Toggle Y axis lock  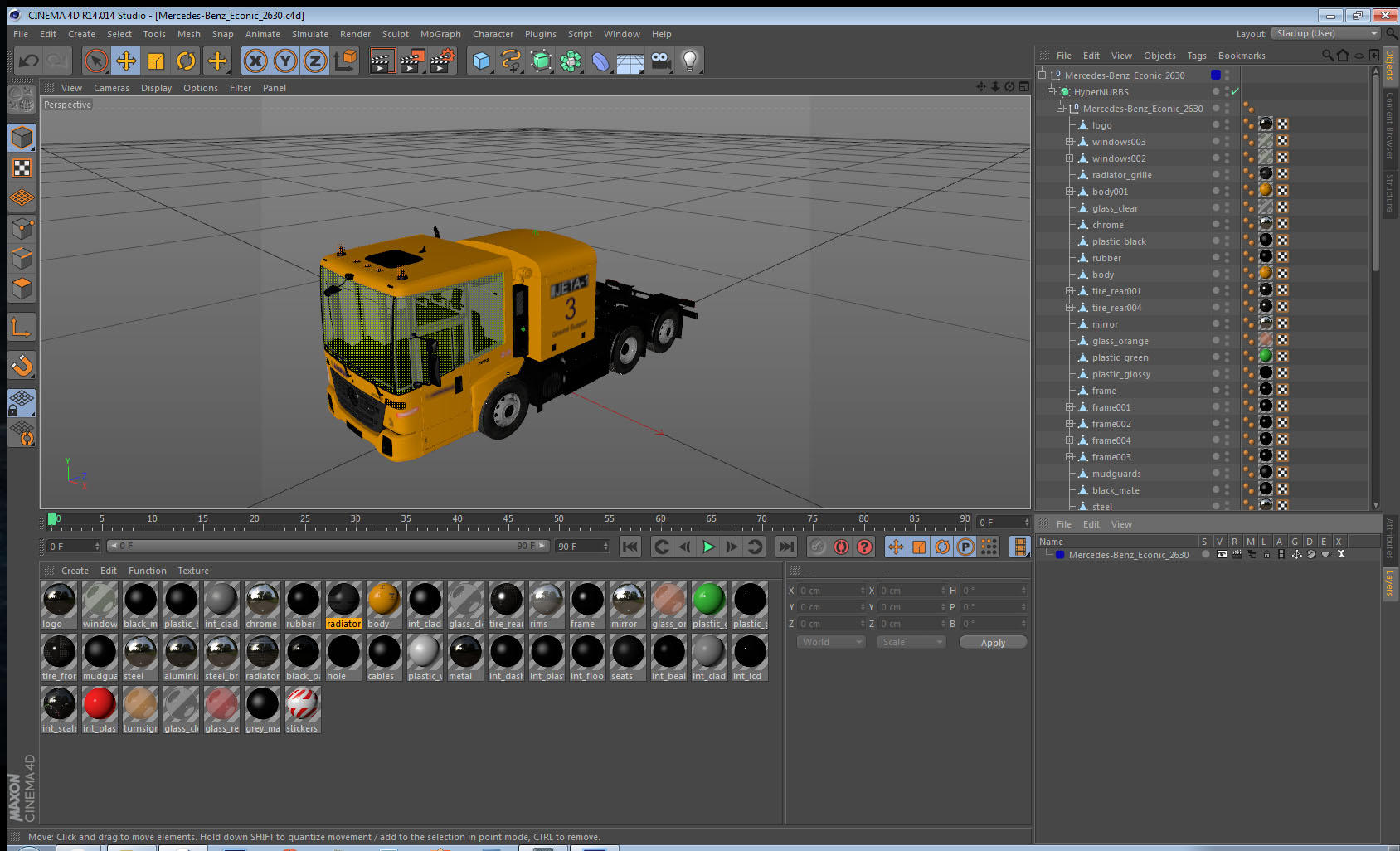pyautogui.click(x=285, y=61)
